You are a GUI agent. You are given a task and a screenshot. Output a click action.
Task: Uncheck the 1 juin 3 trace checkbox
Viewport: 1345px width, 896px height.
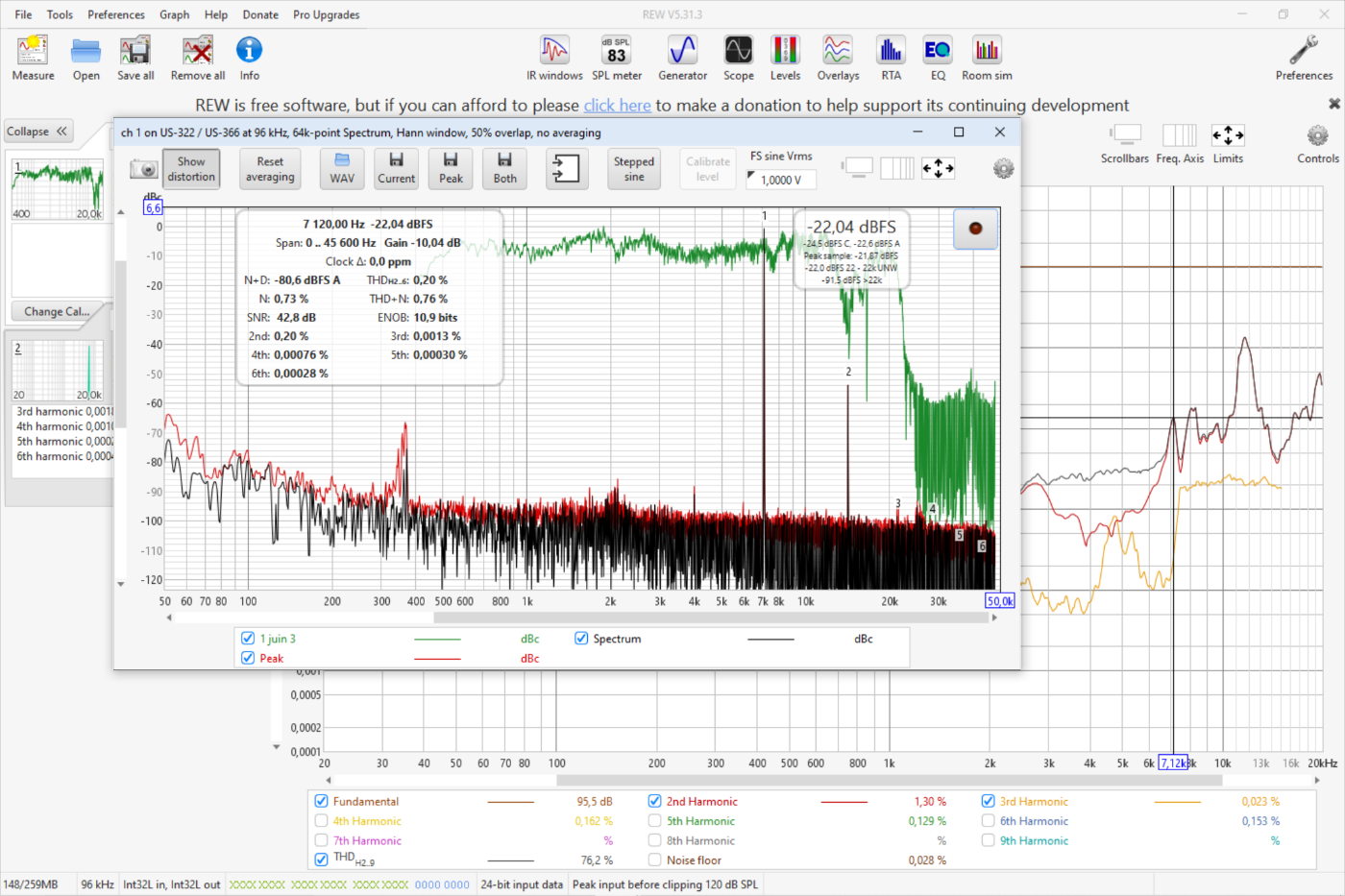pos(248,639)
